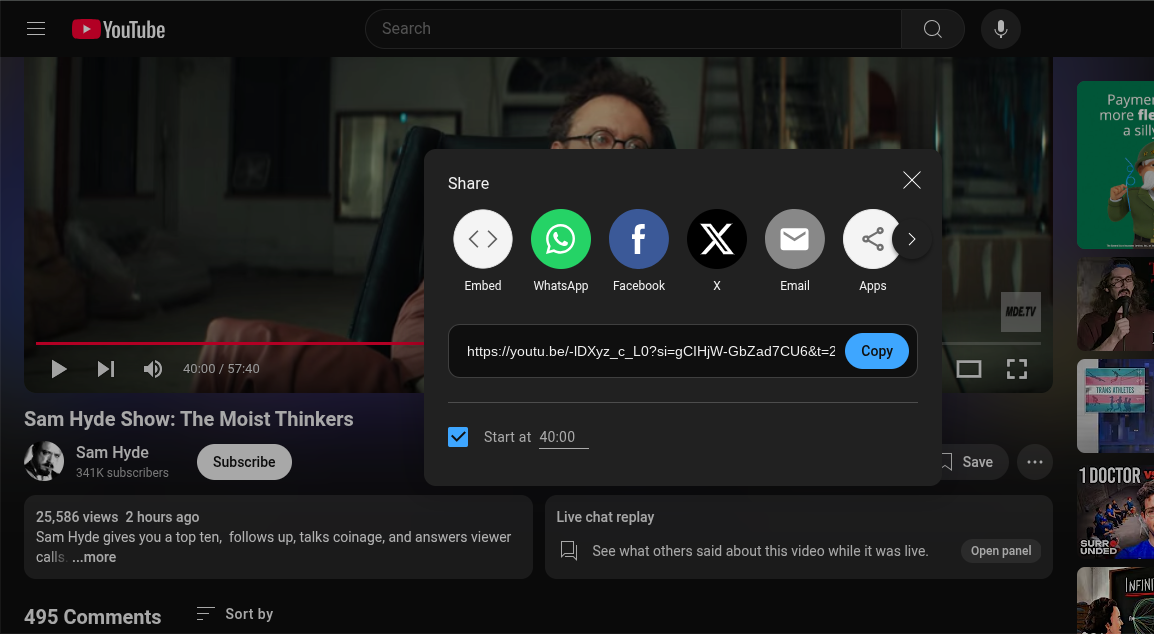Open Sort by comments dropdown

(235, 613)
